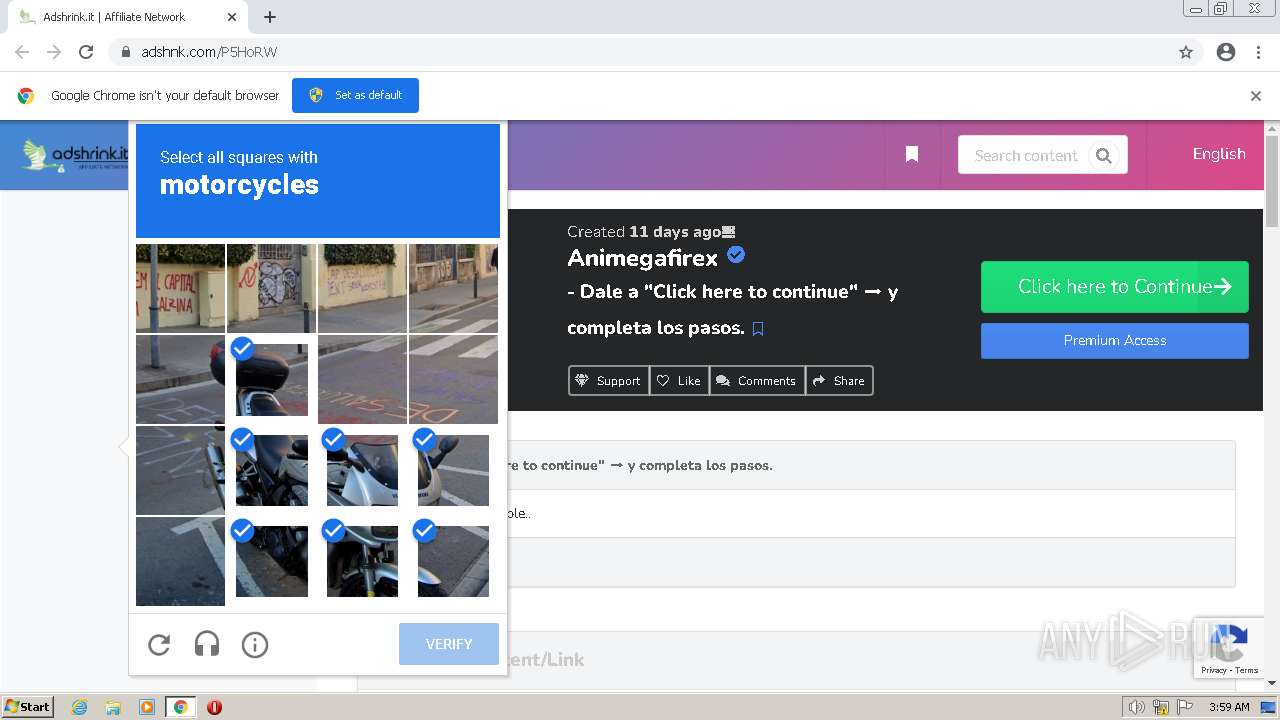
Task: Close the Adshrink.it tab
Action: [x=232, y=17]
